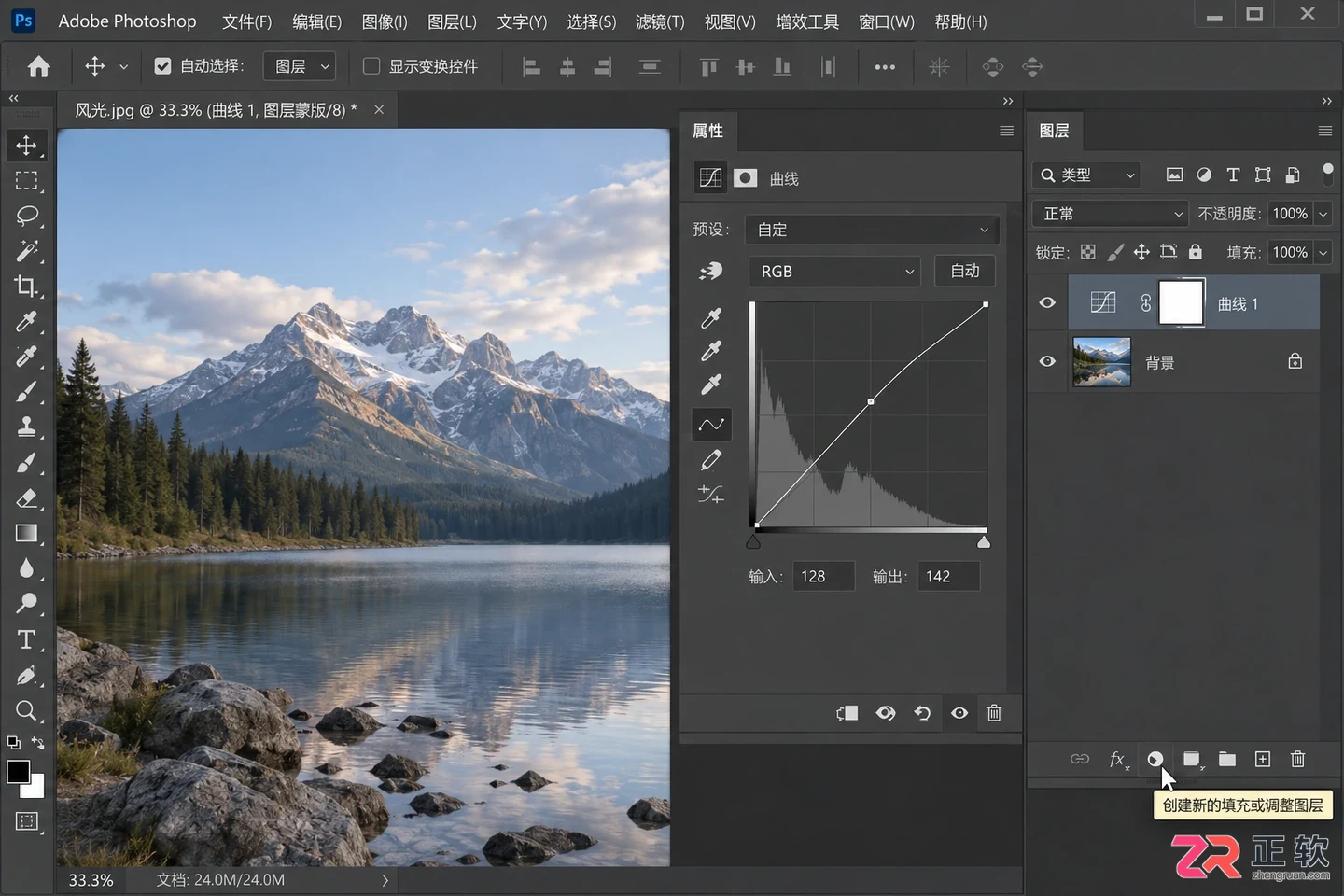Open the 图像(I) menu

pyautogui.click(x=385, y=21)
